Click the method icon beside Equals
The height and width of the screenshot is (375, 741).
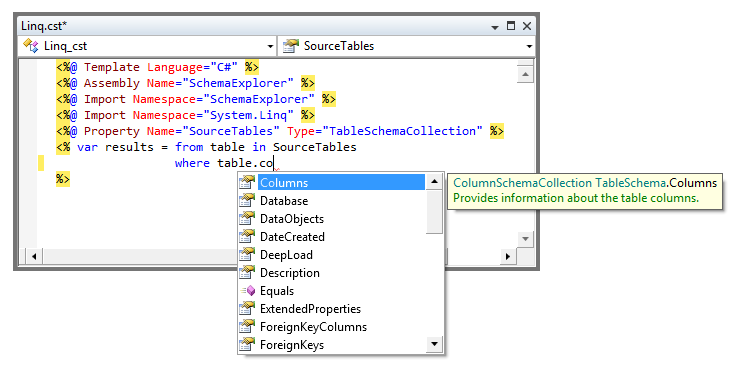click(248, 291)
